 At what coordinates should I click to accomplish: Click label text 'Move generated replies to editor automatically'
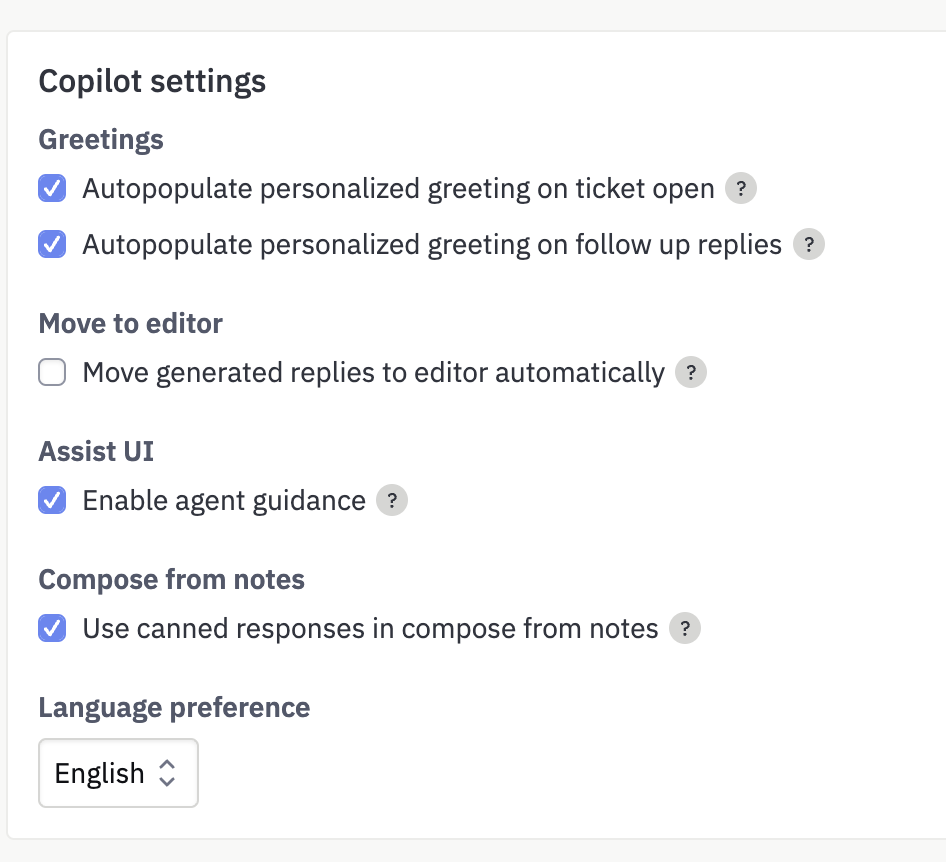(373, 373)
